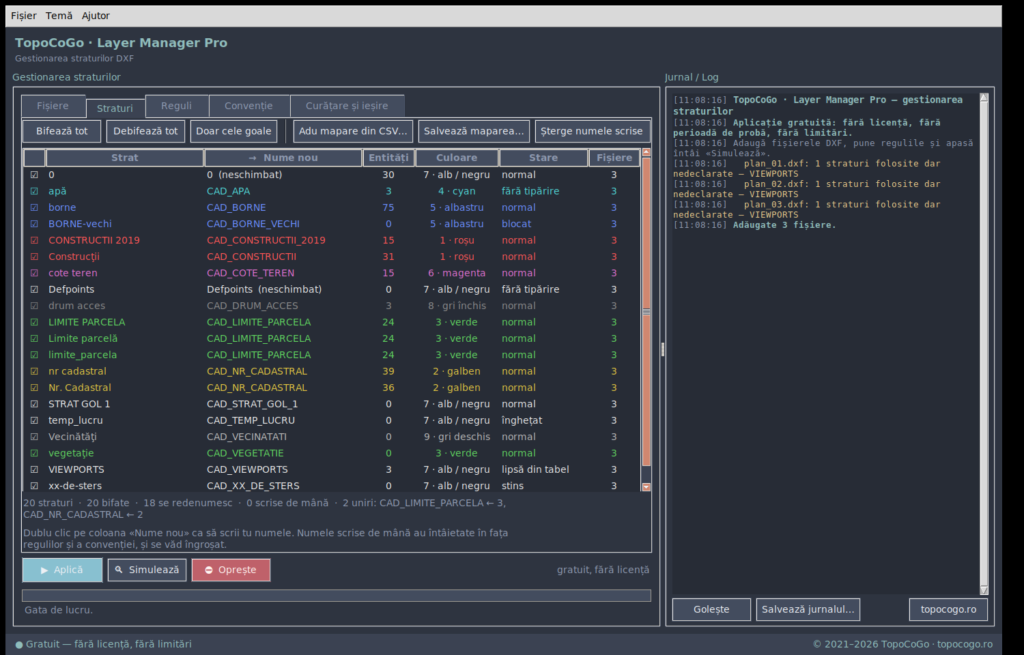Select nr cadastral layer name

[77, 372]
